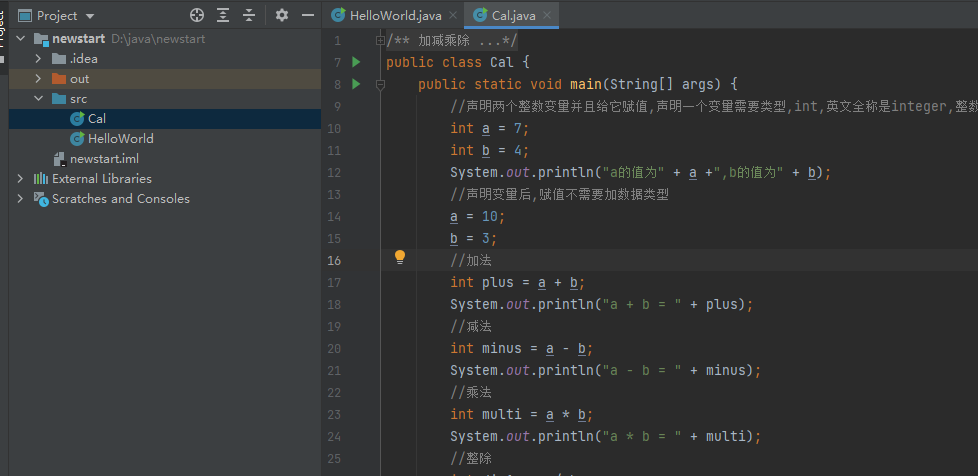Click the Project icon in panel header
Viewport: 978px width, 476px height.
[25, 16]
